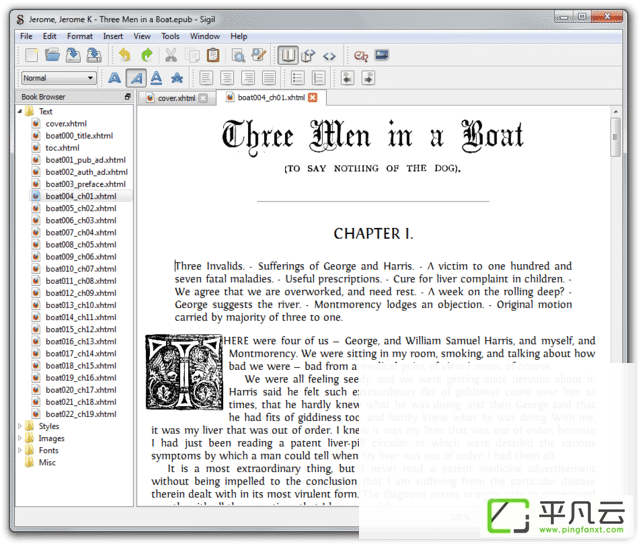Insert a numbered list
Image resolution: width=640 pixels, height=544 pixels.
coord(318,78)
